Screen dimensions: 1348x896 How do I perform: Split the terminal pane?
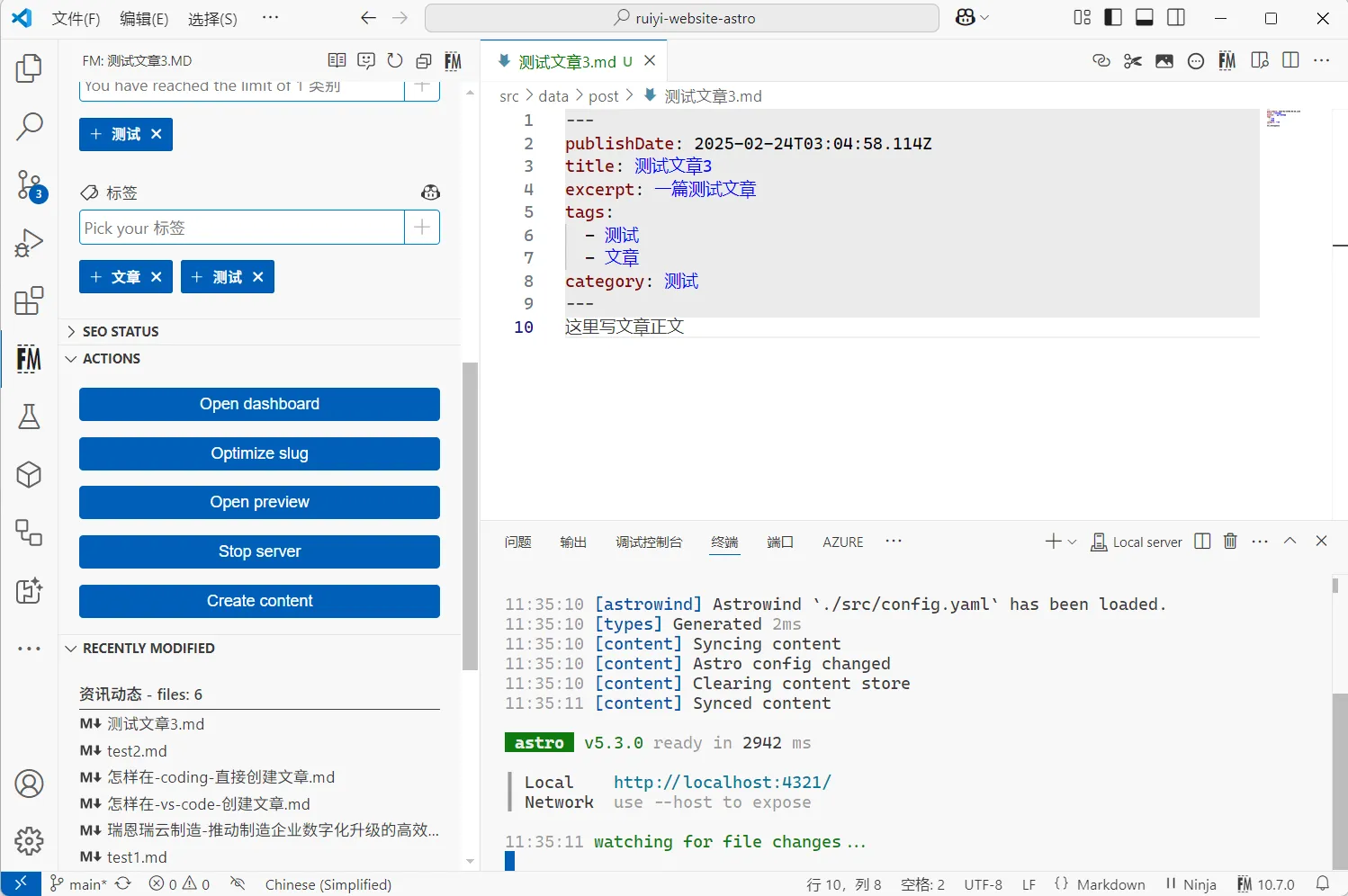tap(1202, 541)
